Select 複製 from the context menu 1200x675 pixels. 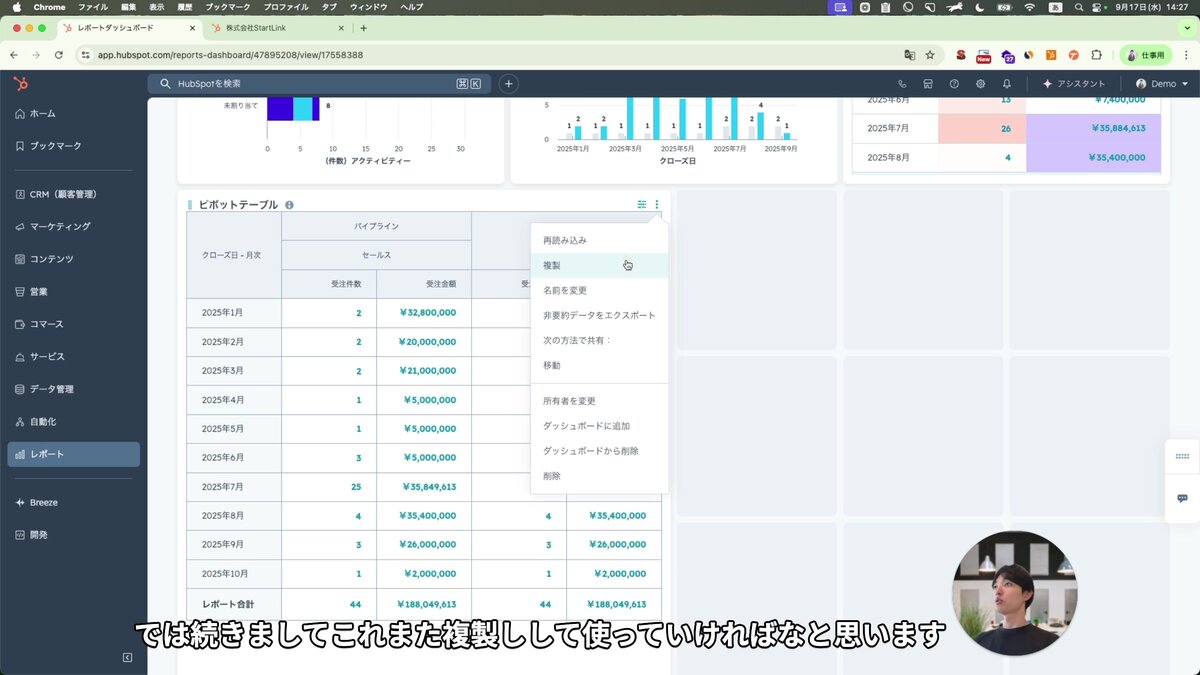pos(552,266)
